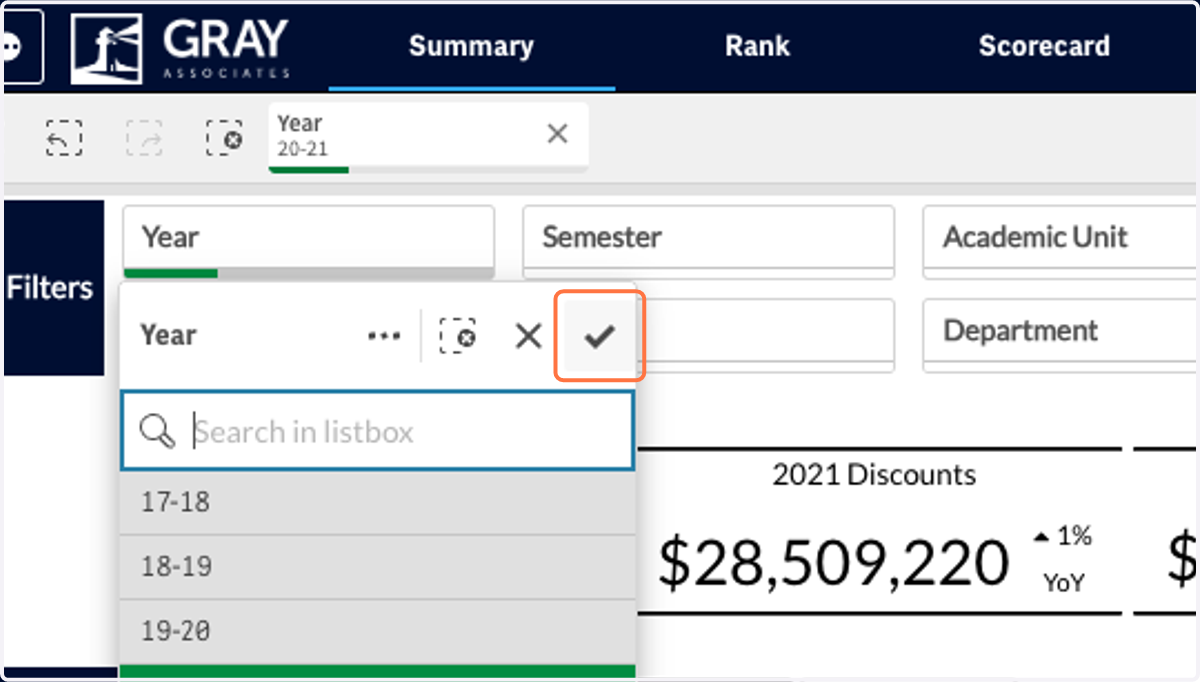This screenshot has height=682, width=1200.
Task: Open the Year listbox more options menu
Action: tap(384, 337)
